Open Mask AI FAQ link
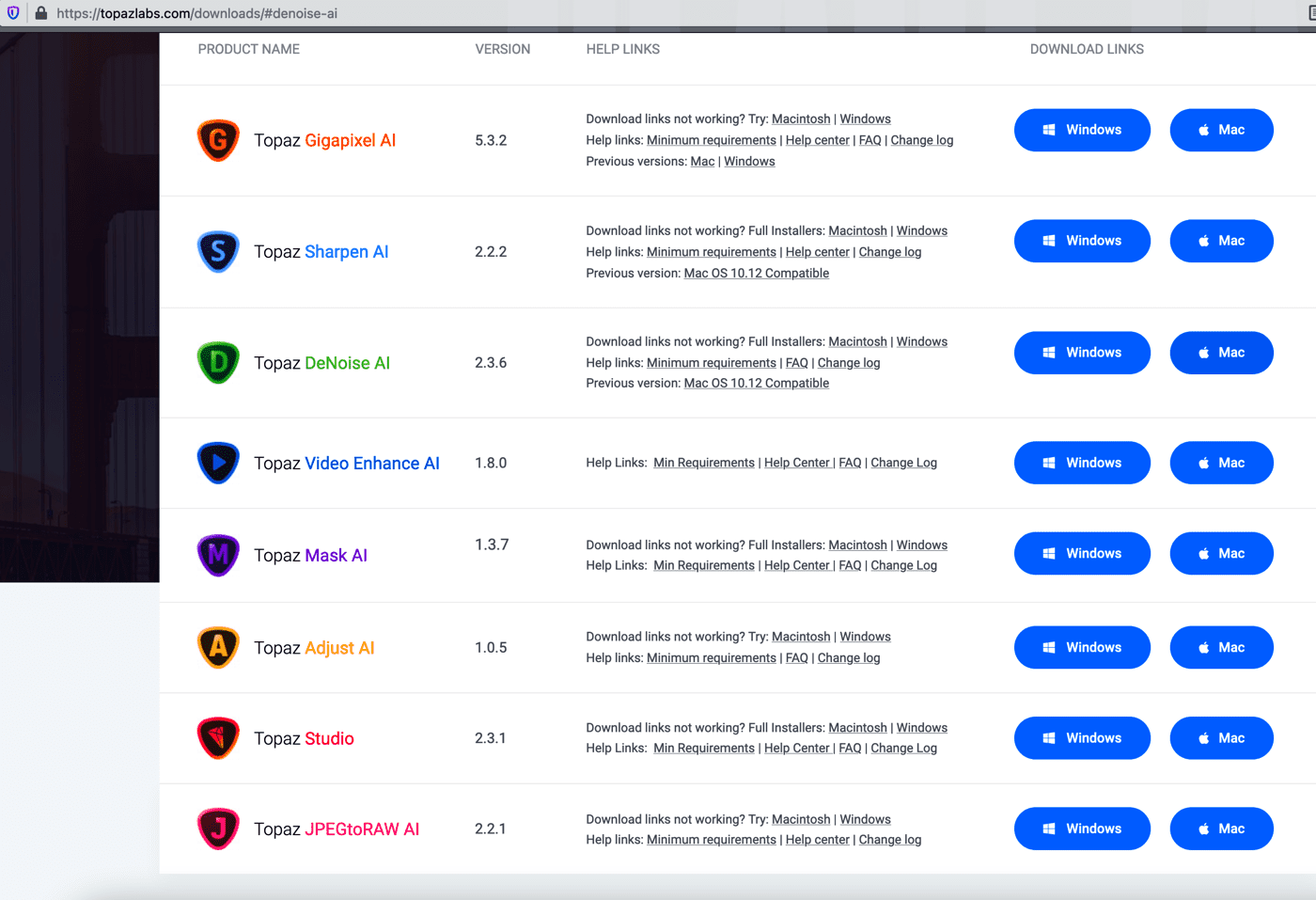 (x=850, y=565)
